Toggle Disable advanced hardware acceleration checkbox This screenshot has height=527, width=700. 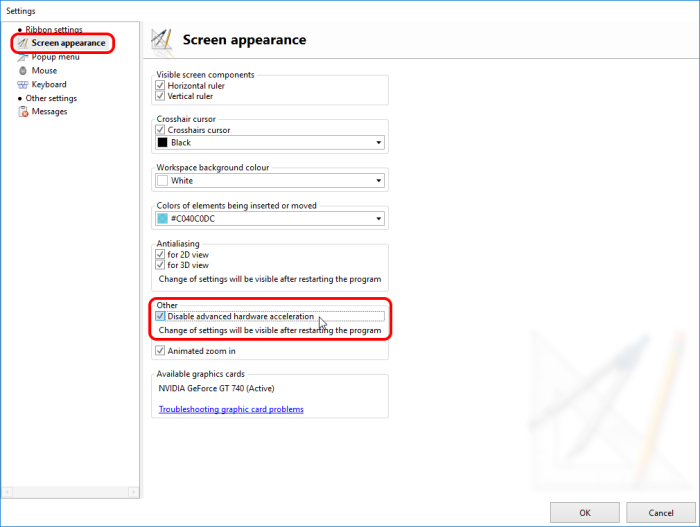click(160, 317)
